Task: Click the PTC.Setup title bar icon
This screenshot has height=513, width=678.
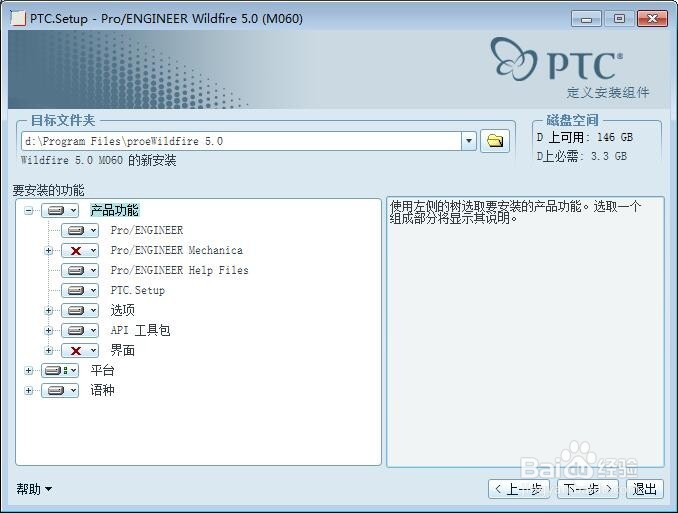Action: click(x=18, y=19)
